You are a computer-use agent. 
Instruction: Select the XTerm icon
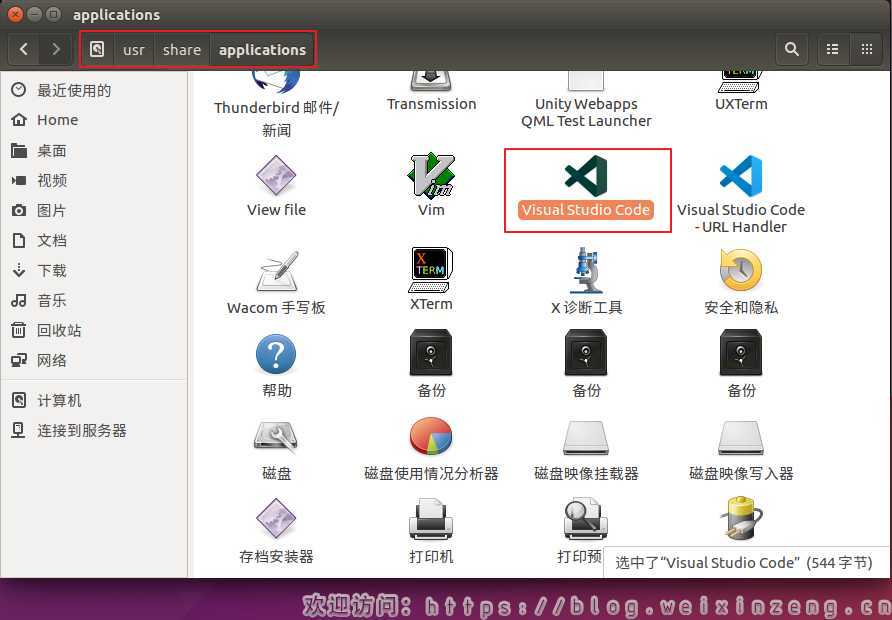coord(431,270)
